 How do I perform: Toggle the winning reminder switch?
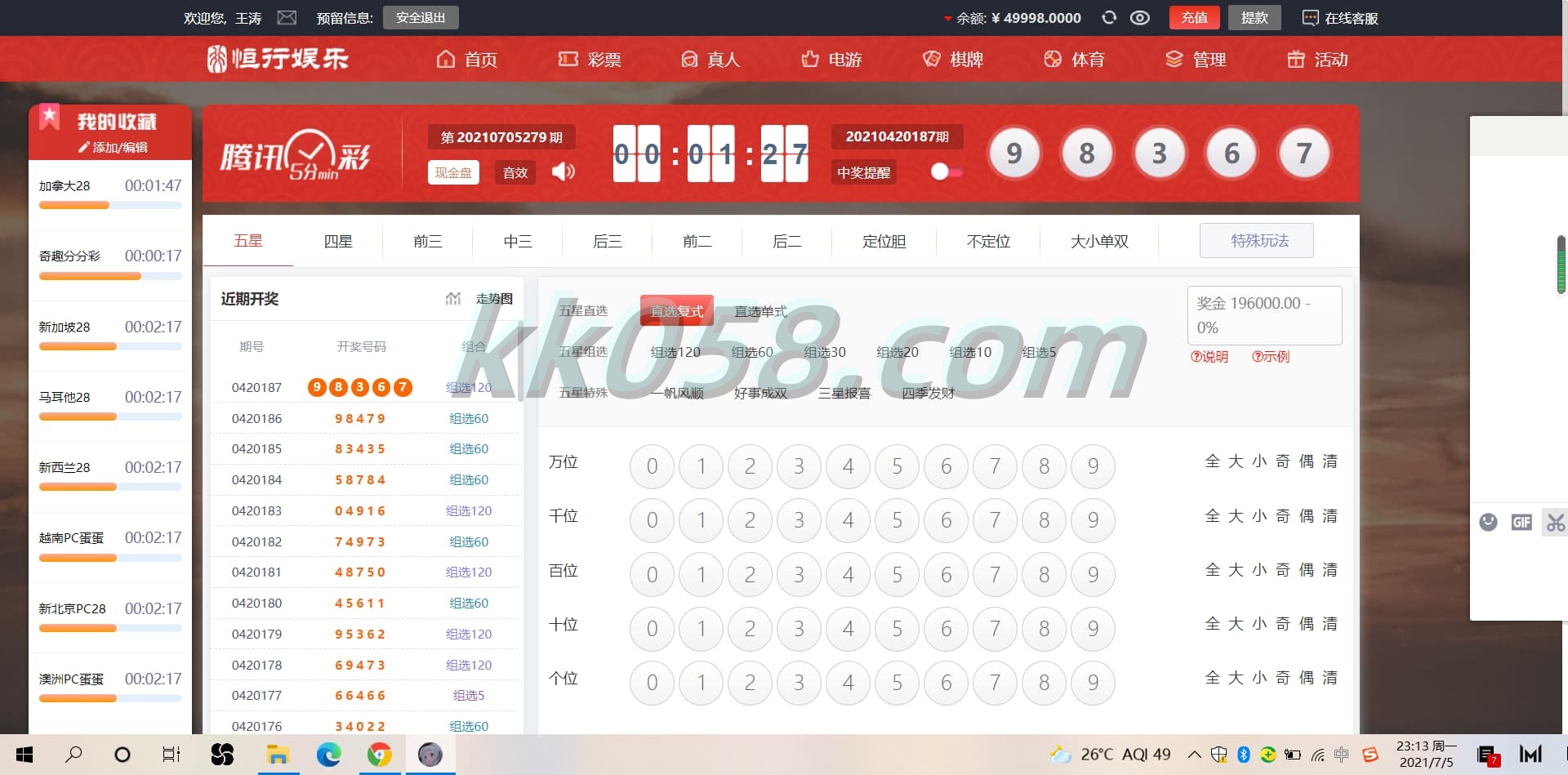pos(947,172)
